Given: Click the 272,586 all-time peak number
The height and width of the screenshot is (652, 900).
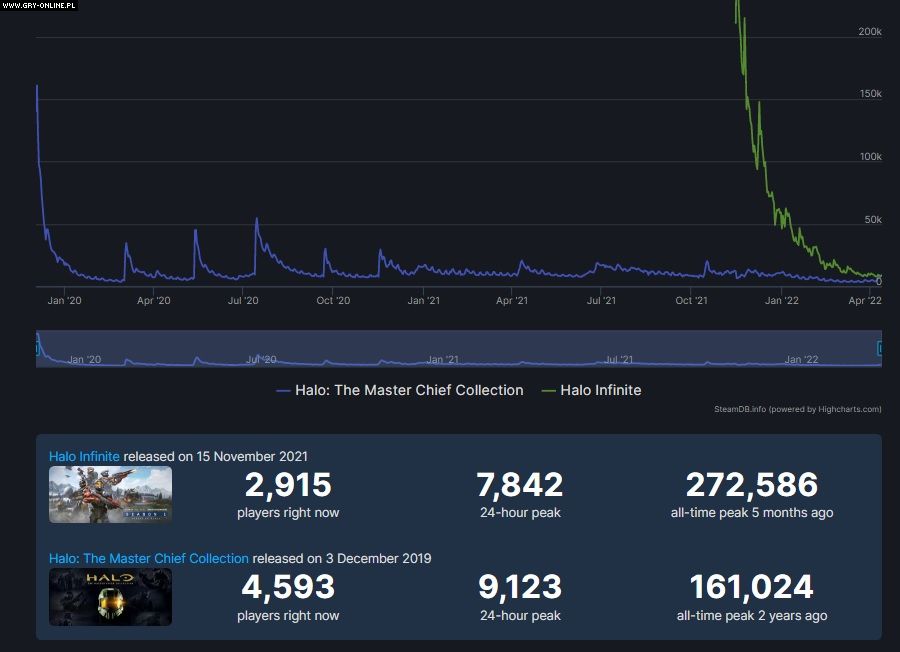Looking at the screenshot, I should (x=751, y=486).
